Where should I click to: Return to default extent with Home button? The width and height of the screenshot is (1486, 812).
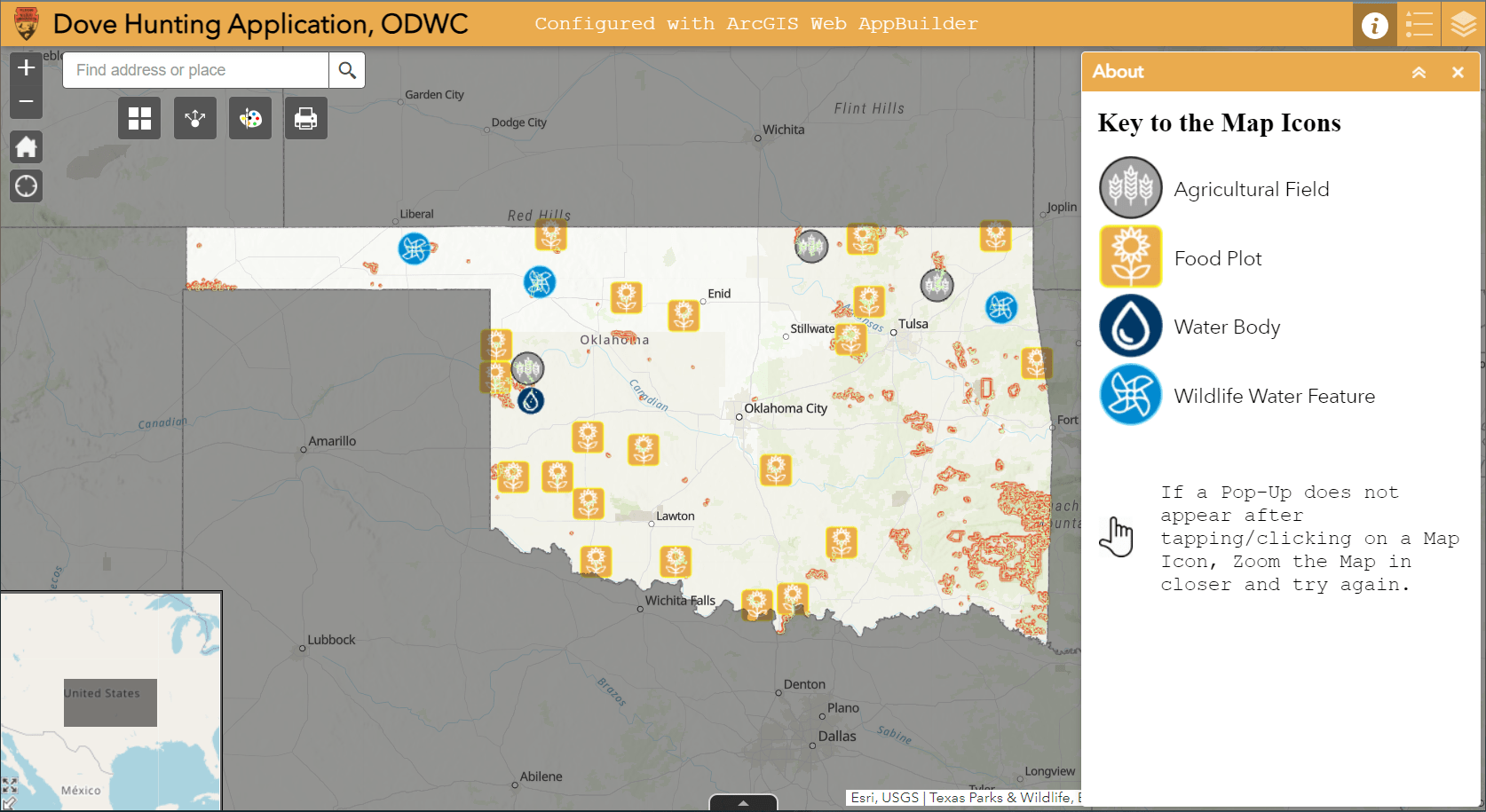[26, 146]
